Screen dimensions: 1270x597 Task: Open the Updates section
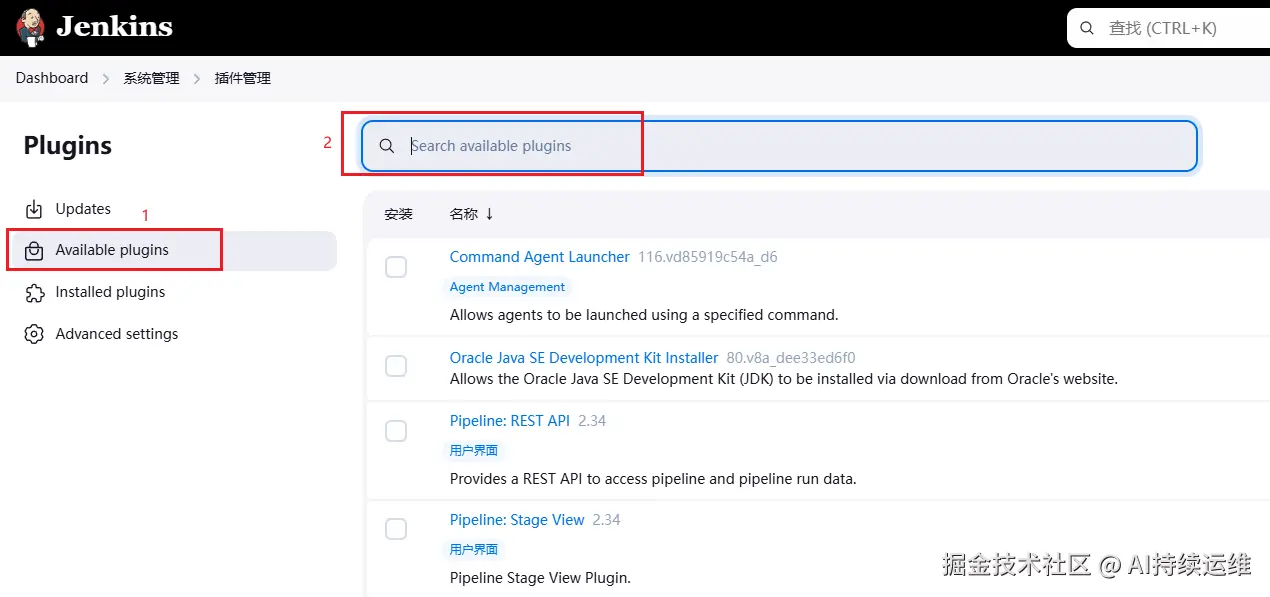tap(84, 208)
